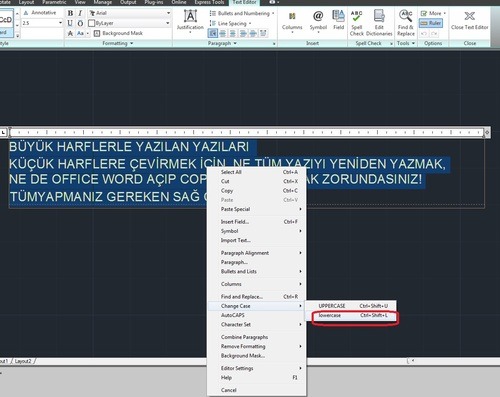Open Columns tool in Insert panel
This screenshot has height=397, width=500.
click(292, 21)
